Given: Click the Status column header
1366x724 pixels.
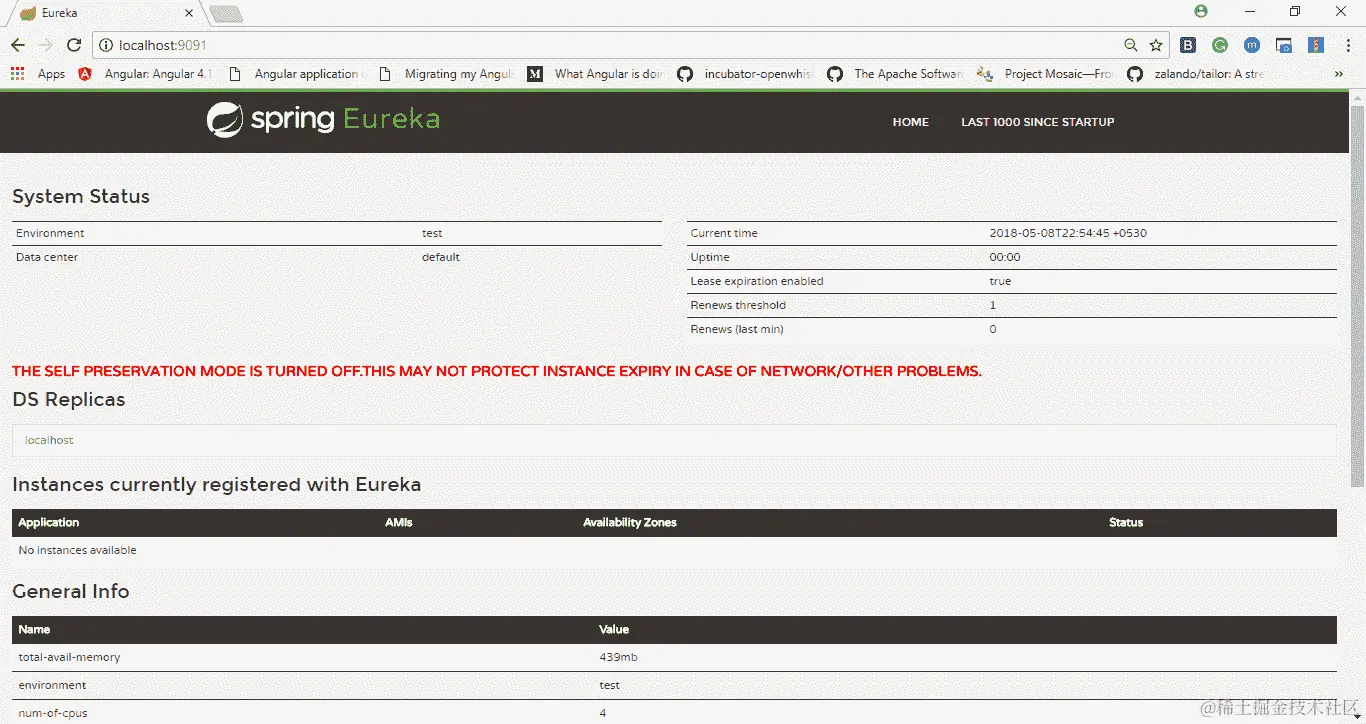Looking at the screenshot, I should (1126, 522).
